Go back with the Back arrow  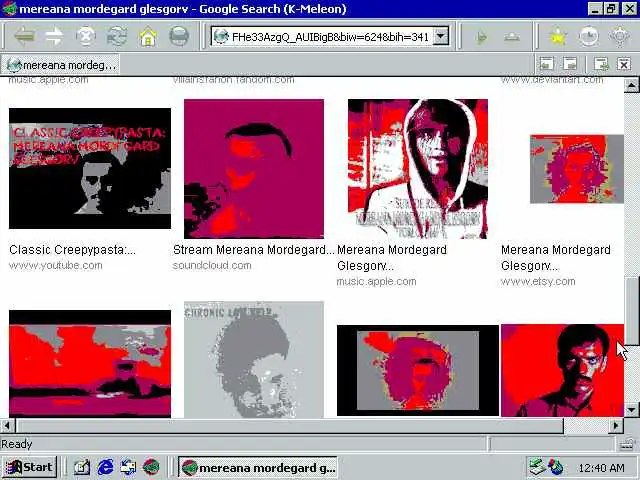(24, 37)
